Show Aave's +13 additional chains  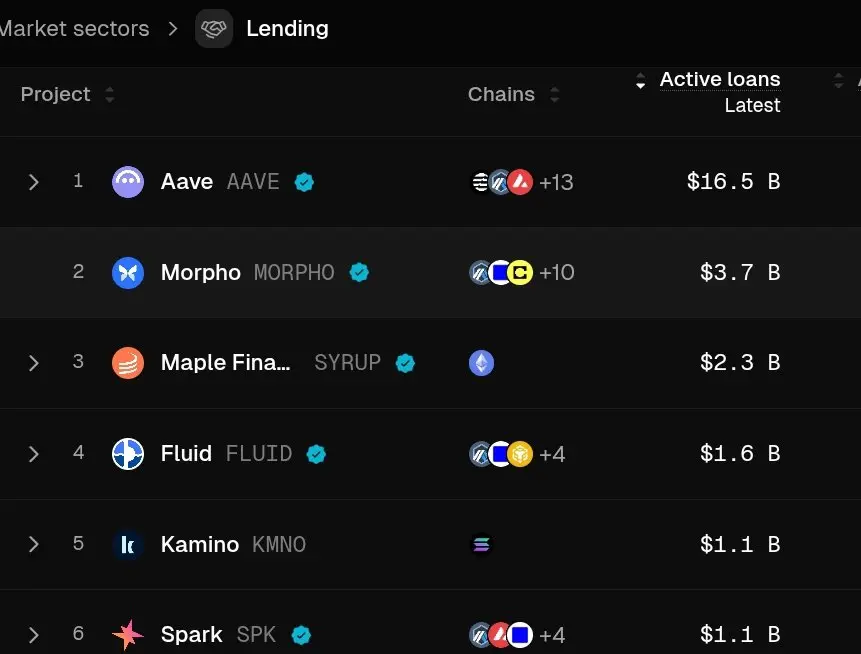pos(556,182)
